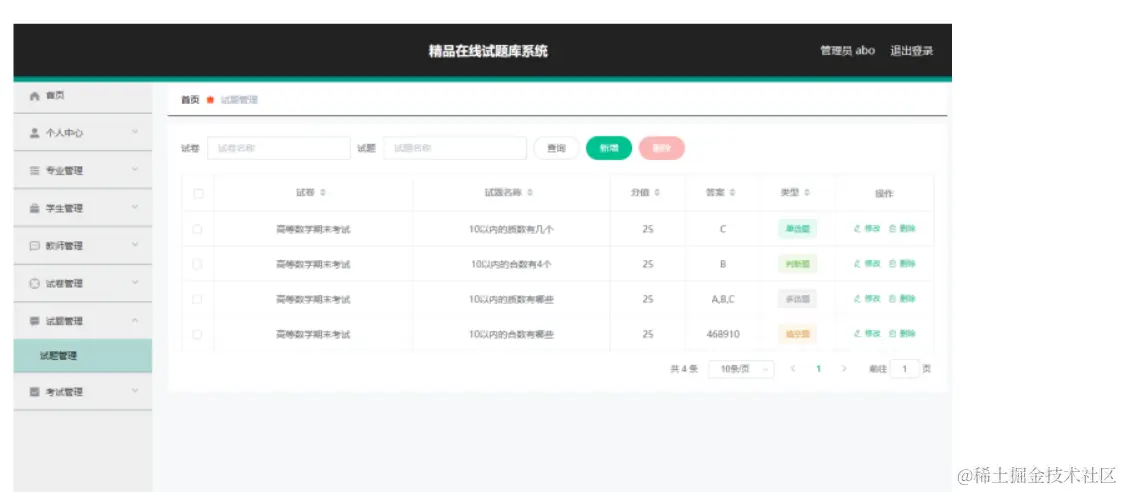Toggle the select-all checkbox in table header

[x=198, y=193]
